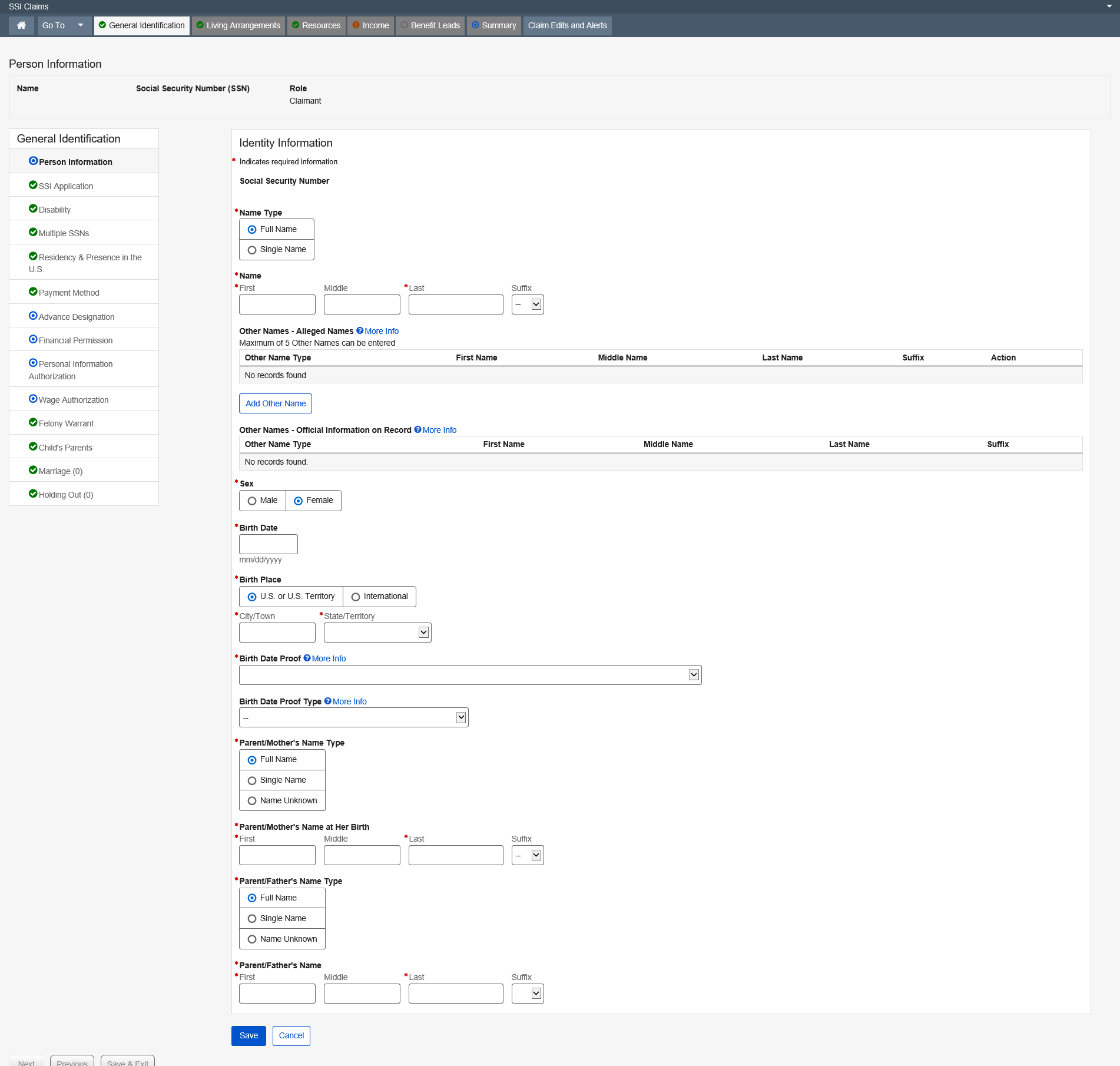Open the Benefit Leads tab
The image size is (1120, 1066).
click(430, 25)
